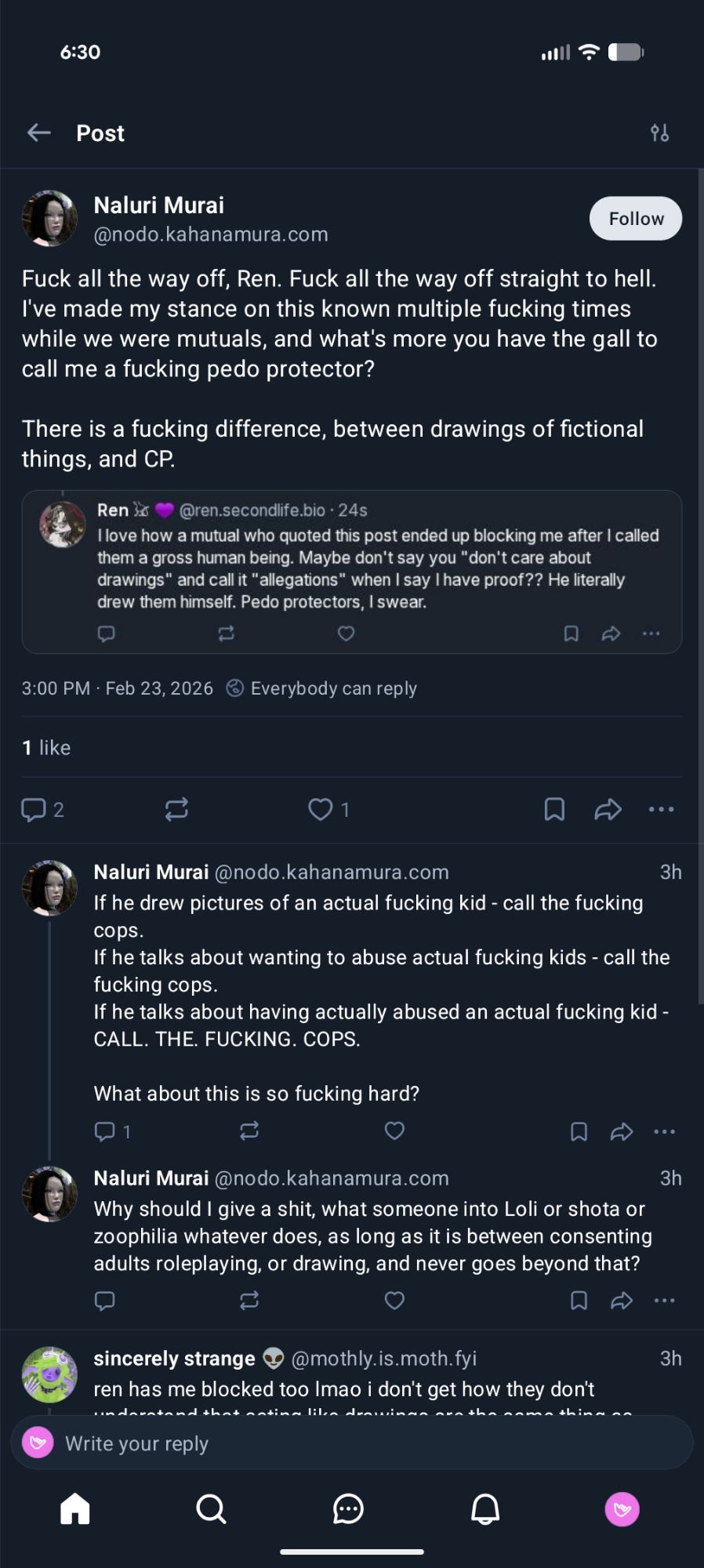704x1568 pixels.
Task: Open thread settings filter icon
Action: pos(659,133)
